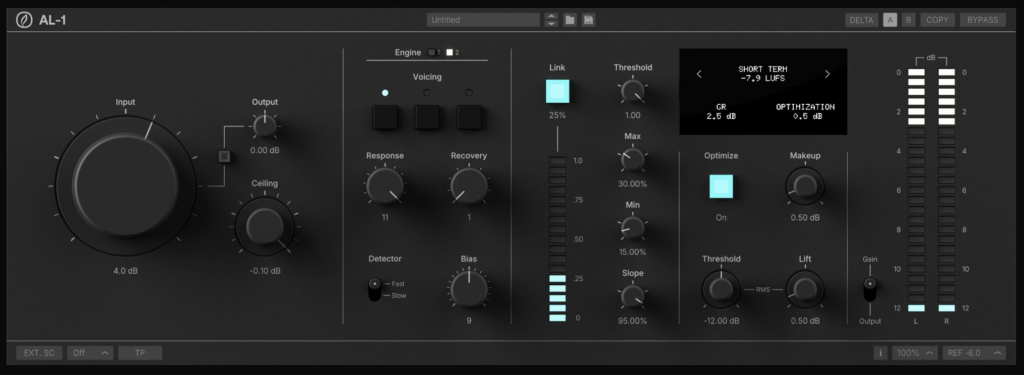Click the Link gain meter column
This screenshot has height=375, width=1024.
(558, 239)
